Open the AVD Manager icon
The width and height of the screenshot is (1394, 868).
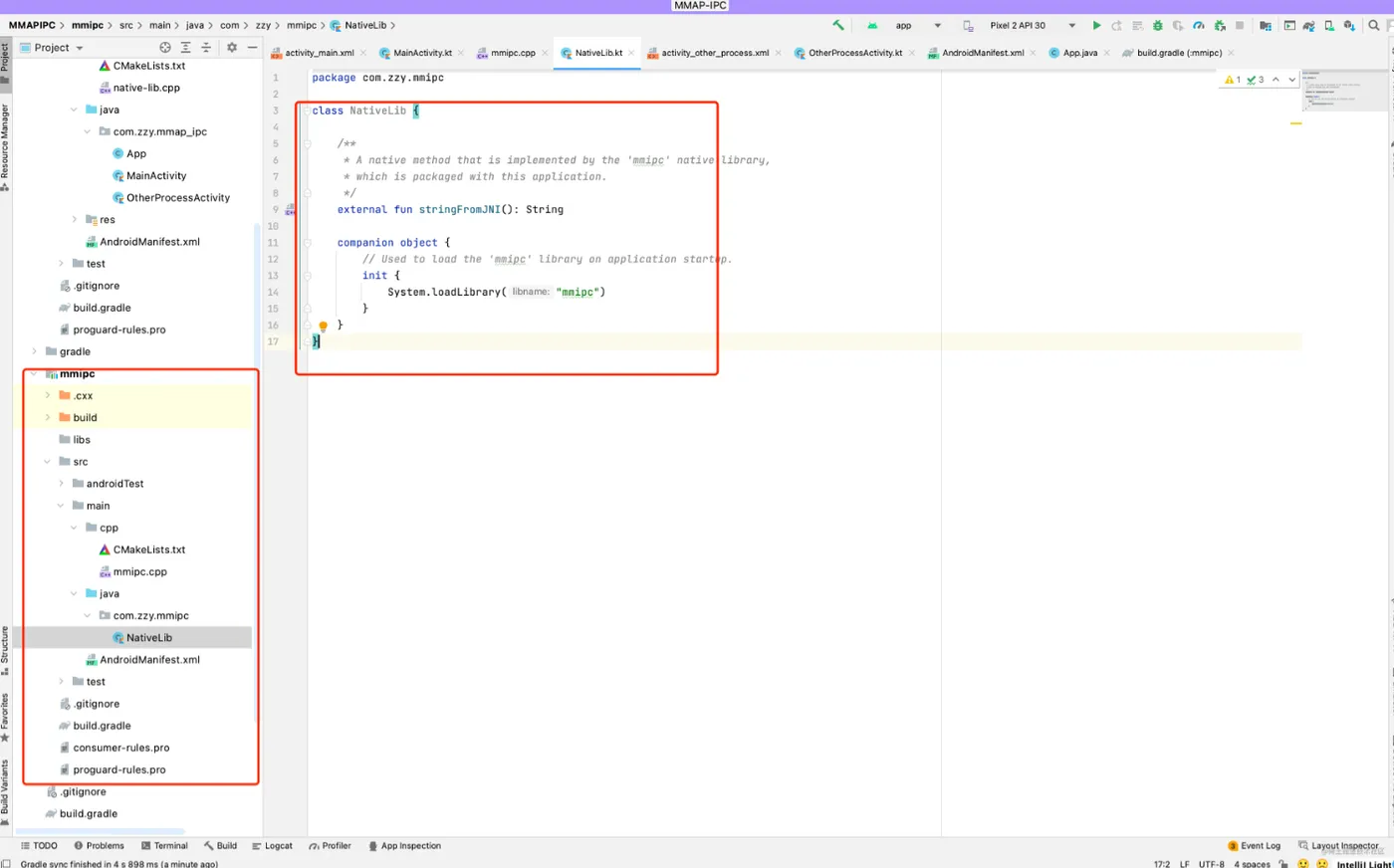1329,25
